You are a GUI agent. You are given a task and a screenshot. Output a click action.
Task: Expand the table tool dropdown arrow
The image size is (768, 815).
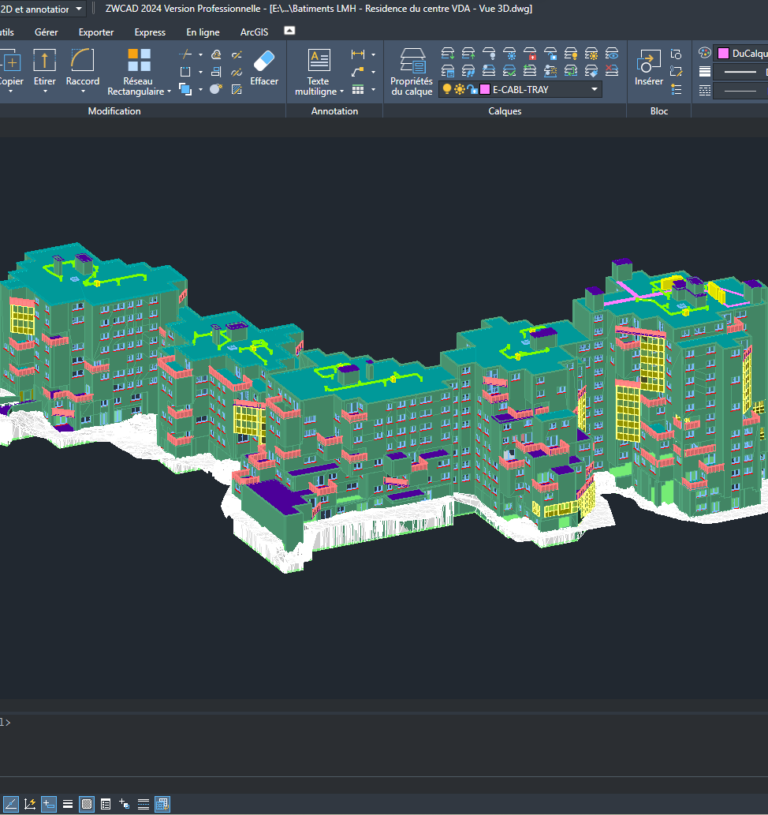(x=373, y=89)
